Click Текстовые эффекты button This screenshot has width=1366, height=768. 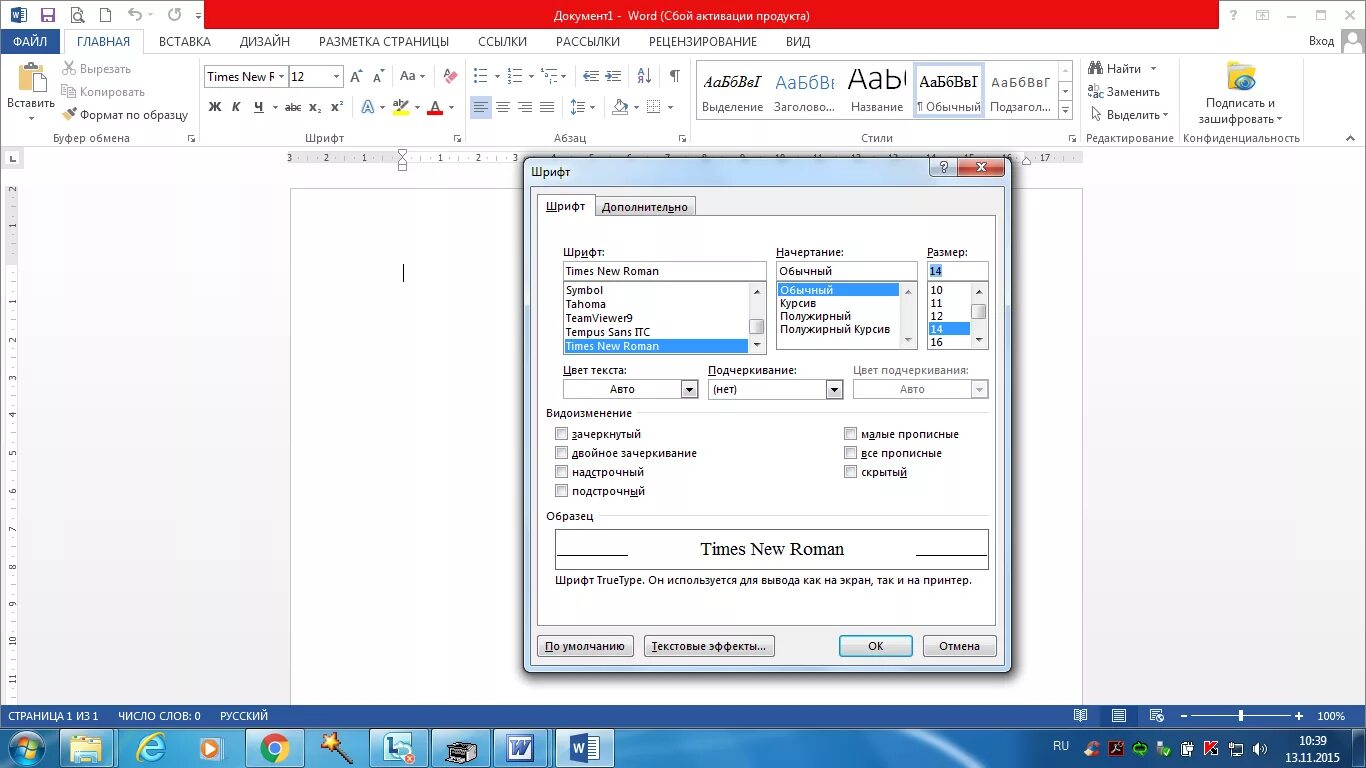coord(709,646)
